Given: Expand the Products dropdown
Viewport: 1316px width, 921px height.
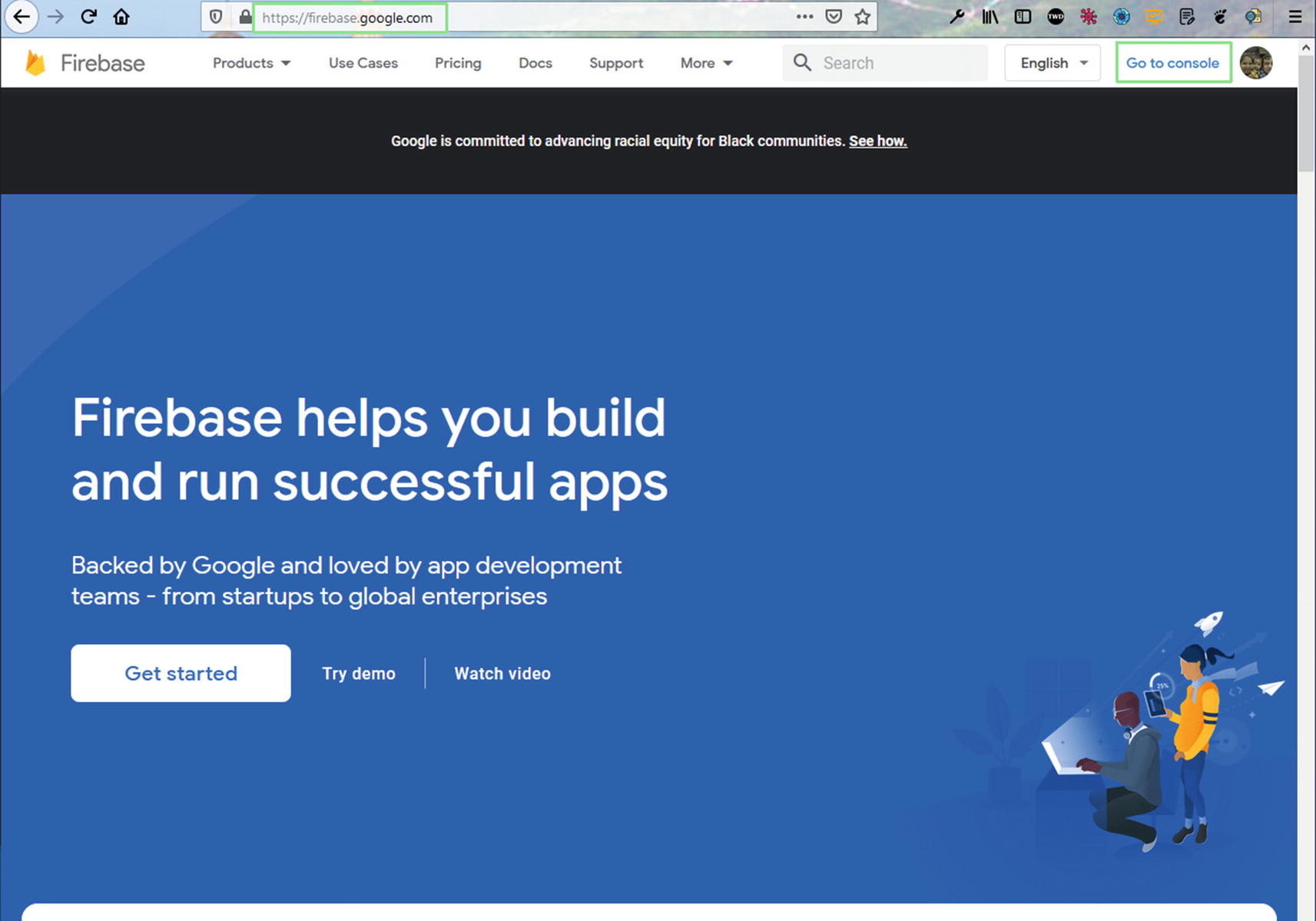Looking at the screenshot, I should (251, 63).
